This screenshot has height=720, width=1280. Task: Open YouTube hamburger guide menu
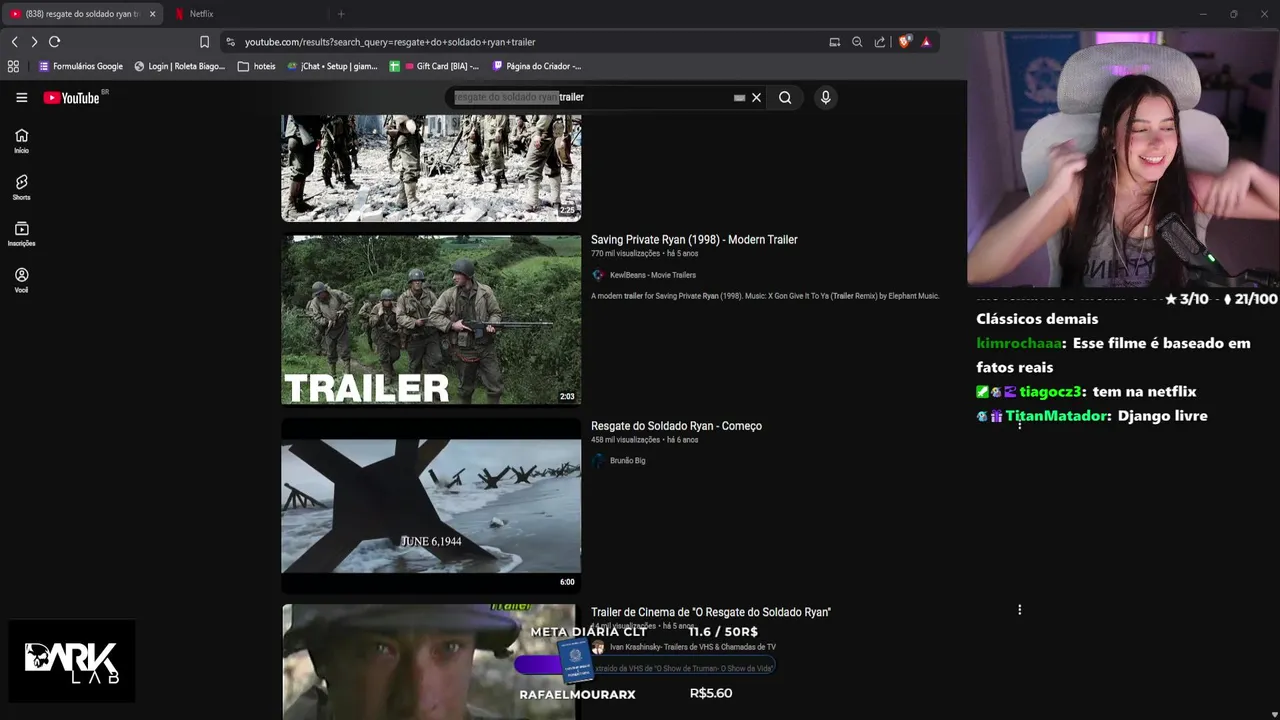(x=21, y=97)
